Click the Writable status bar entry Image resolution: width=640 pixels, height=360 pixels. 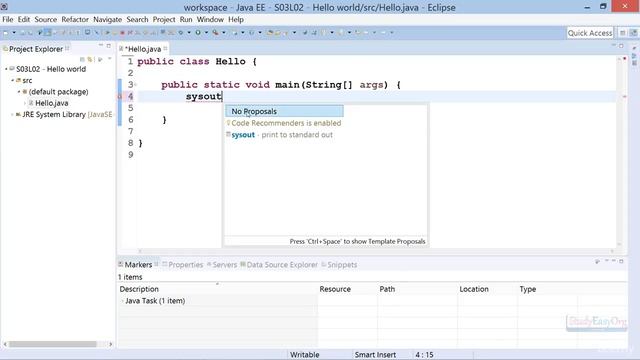pos(304,355)
